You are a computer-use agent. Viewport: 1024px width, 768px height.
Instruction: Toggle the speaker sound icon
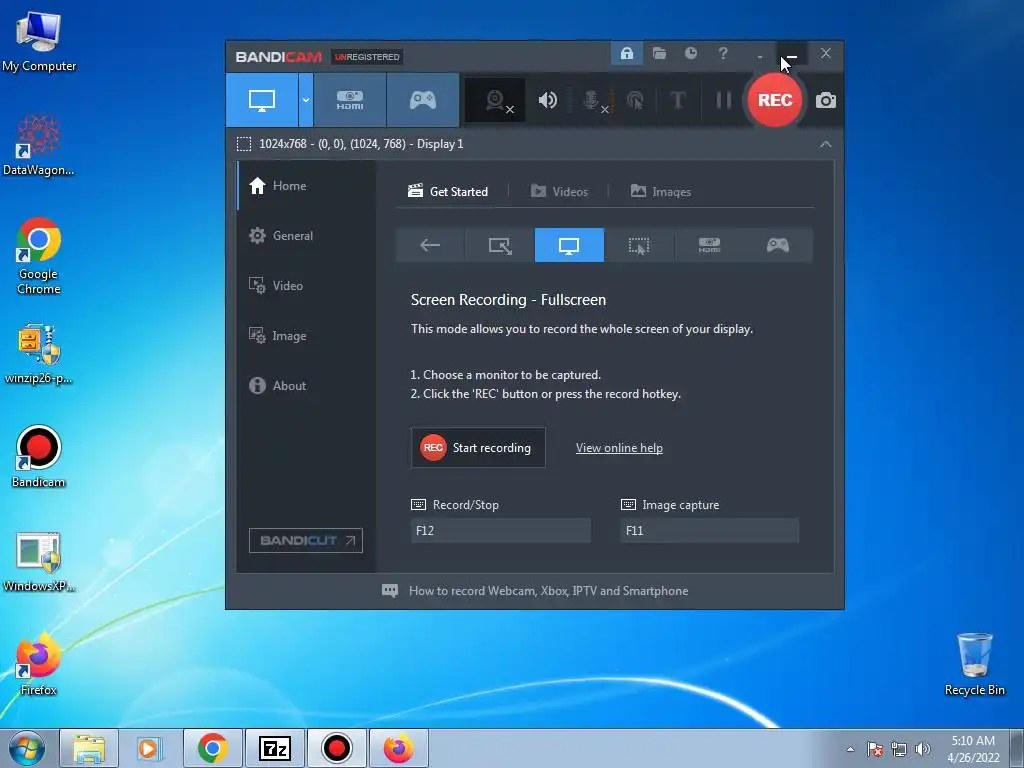[547, 100]
